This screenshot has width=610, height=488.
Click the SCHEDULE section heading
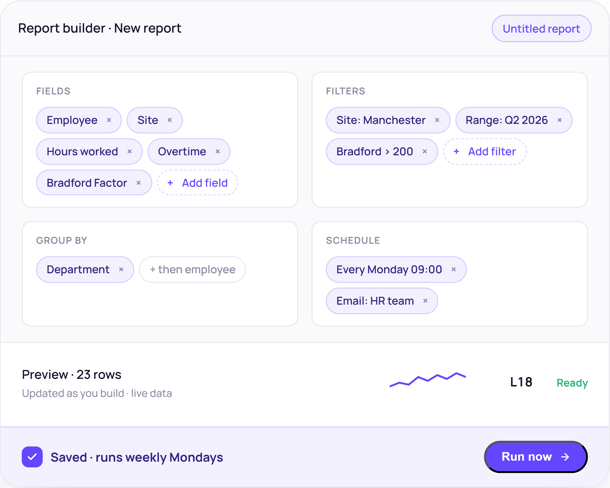click(353, 240)
